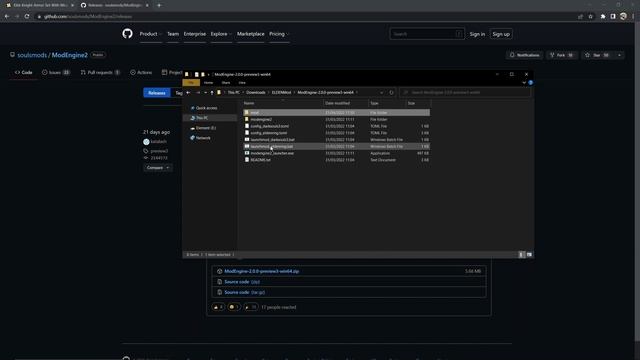Viewport: 640px width, 360px height.
Task: Expand the Explorer ribbon chevron
Action: (x=524, y=83)
